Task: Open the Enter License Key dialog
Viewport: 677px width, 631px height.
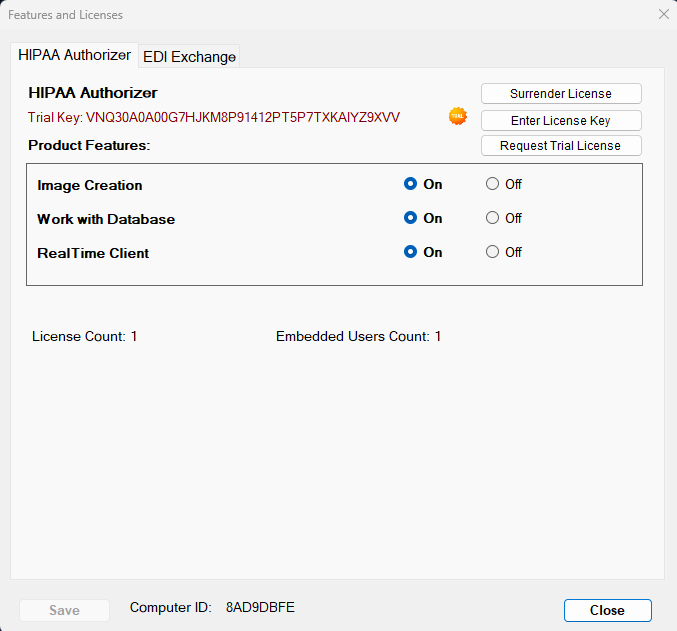Action: [x=561, y=120]
